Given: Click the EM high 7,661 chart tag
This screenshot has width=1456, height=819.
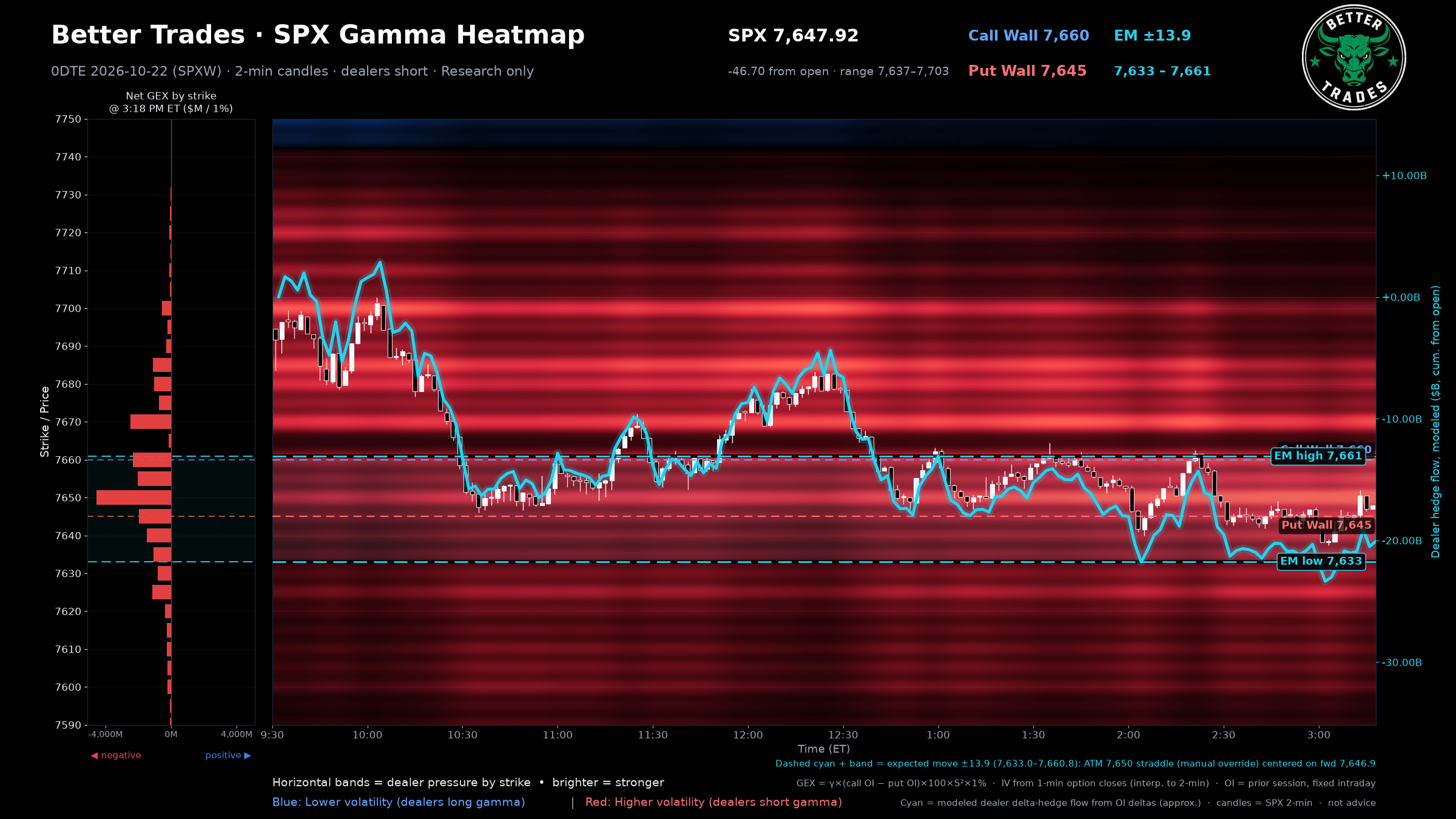Looking at the screenshot, I should (1318, 456).
